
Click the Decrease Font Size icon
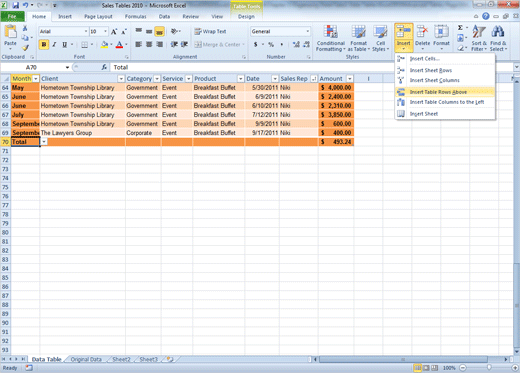tap(124, 32)
